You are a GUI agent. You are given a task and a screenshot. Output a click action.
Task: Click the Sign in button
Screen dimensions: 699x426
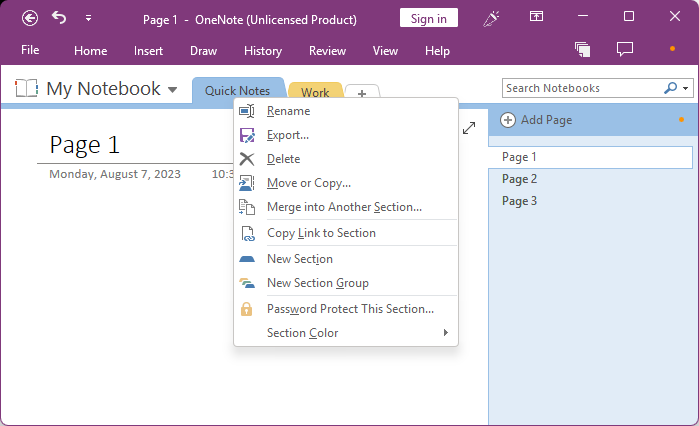(428, 18)
